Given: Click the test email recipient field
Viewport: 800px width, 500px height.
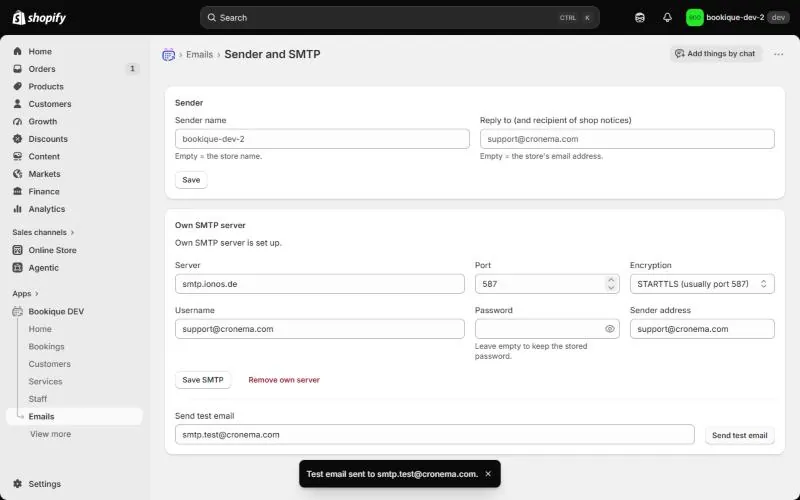Looking at the screenshot, I should tap(434, 435).
